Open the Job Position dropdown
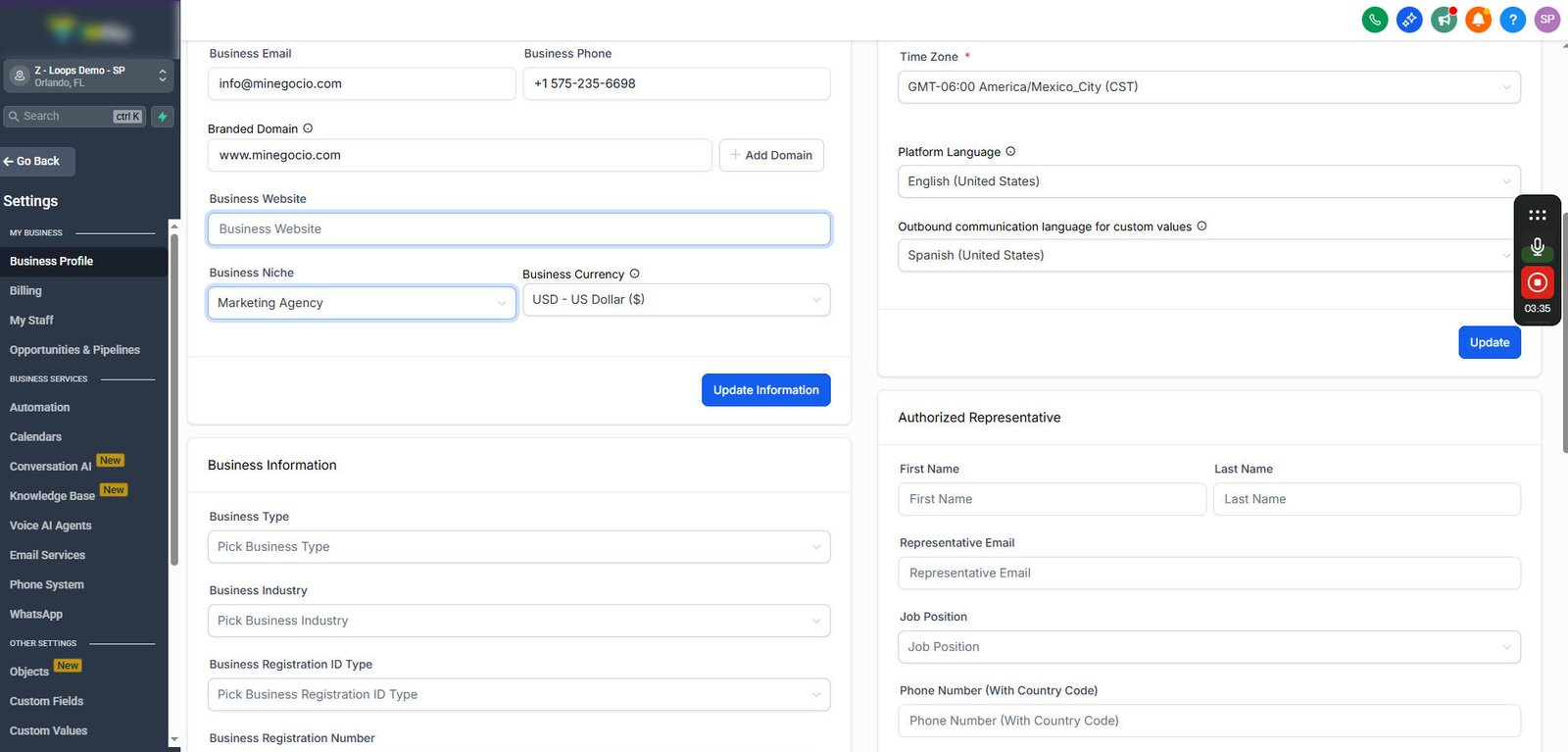 1208,647
